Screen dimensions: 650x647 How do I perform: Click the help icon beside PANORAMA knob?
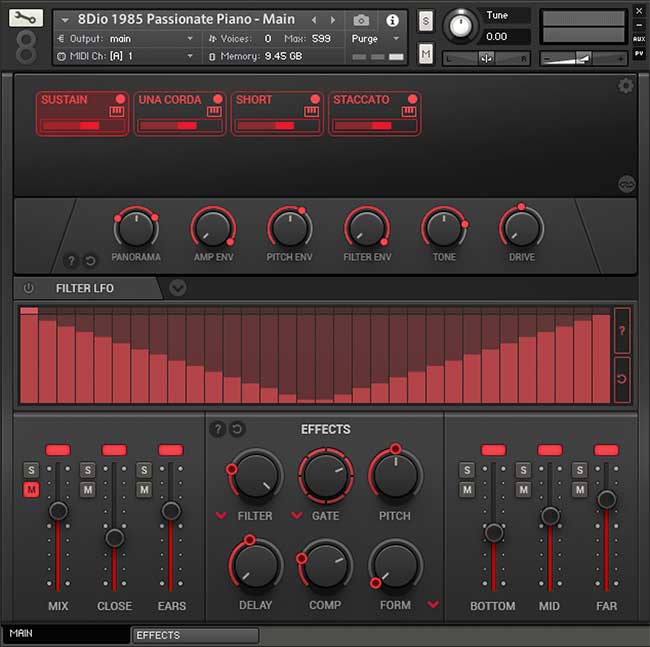tap(71, 261)
